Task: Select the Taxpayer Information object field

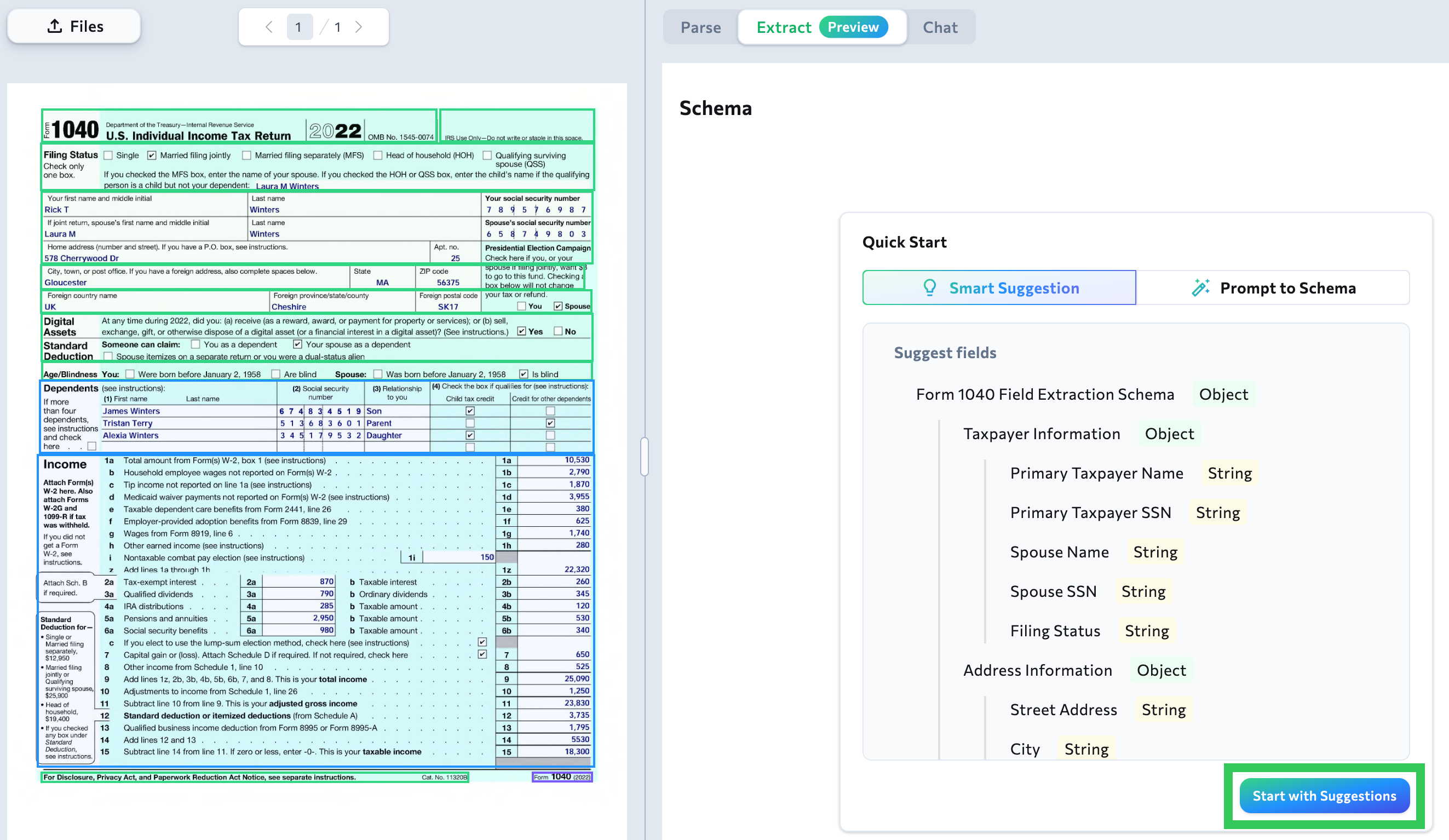Action: click(x=1042, y=434)
